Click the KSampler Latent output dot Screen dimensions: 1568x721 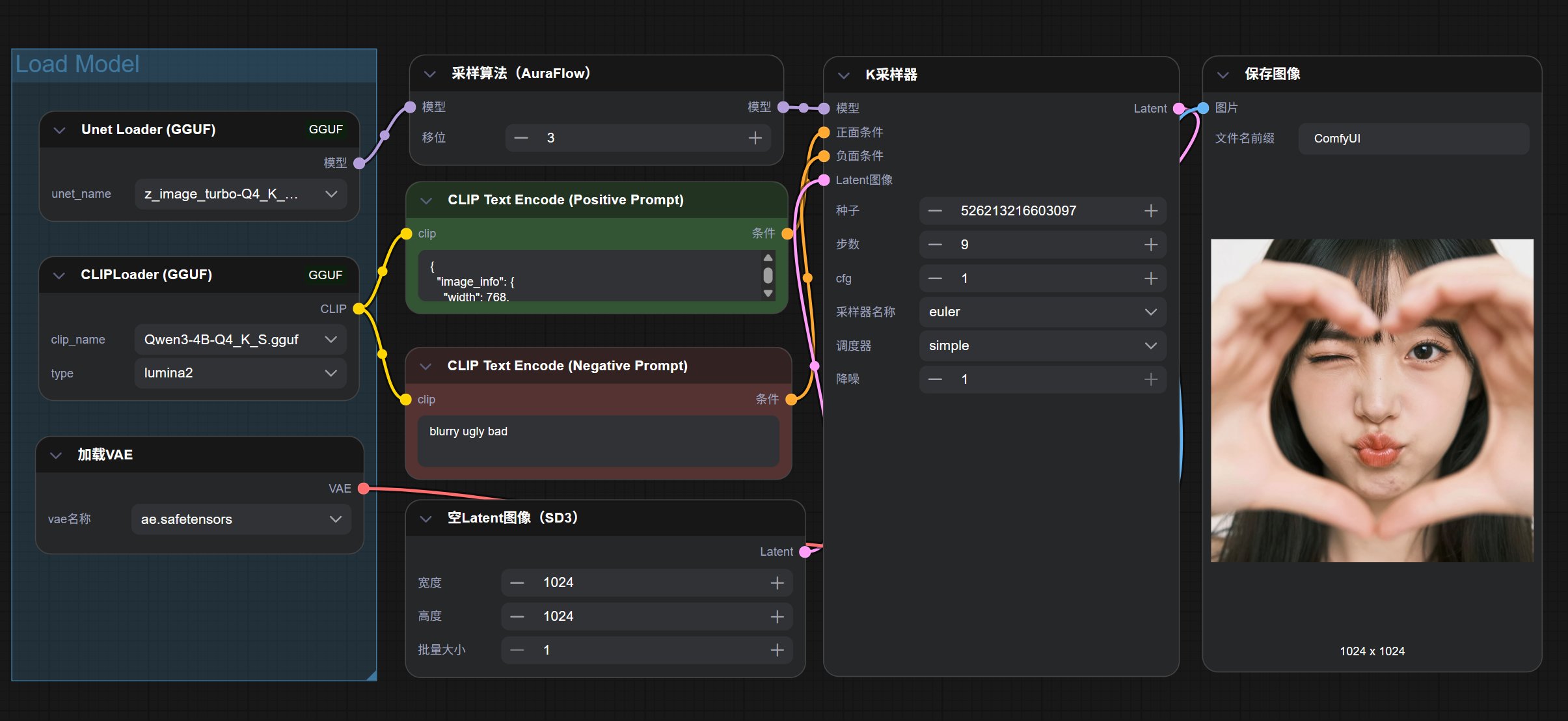(1178, 109)
